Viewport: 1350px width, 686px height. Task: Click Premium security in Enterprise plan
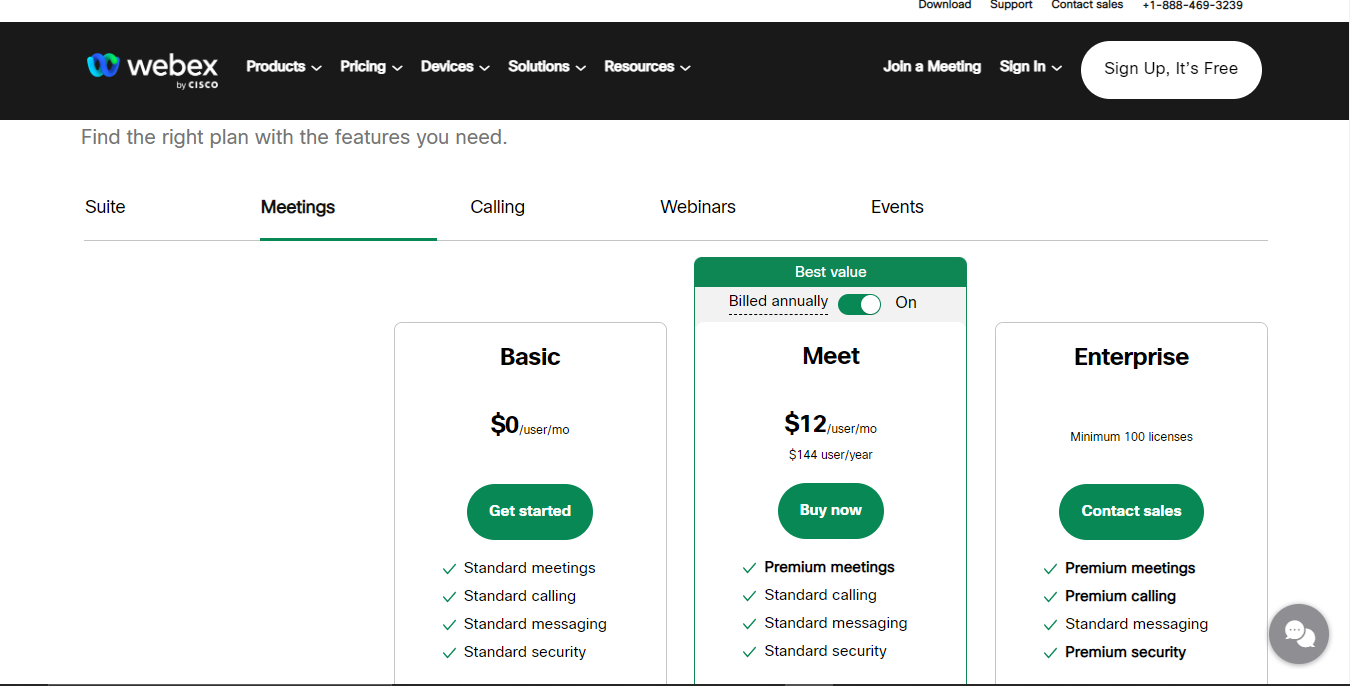[1125, 652]
